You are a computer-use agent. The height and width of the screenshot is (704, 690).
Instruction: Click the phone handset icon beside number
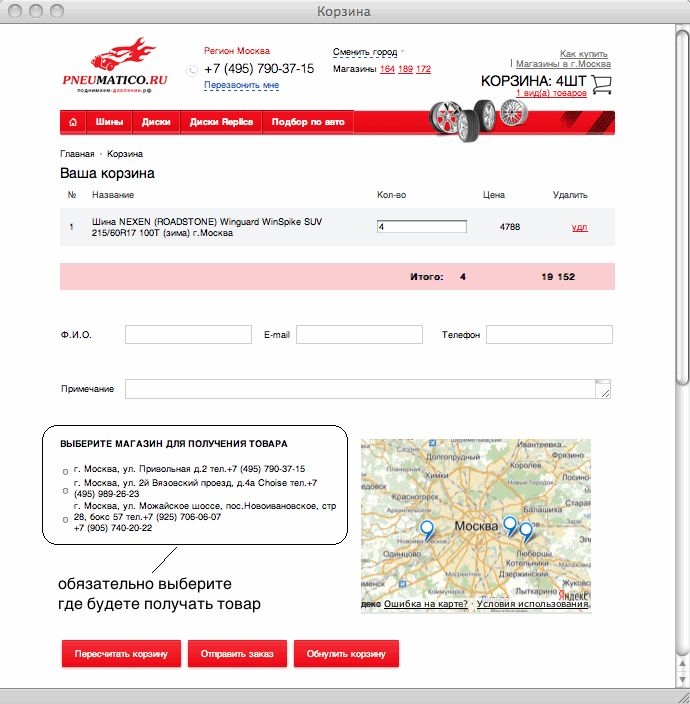(192, 70)
